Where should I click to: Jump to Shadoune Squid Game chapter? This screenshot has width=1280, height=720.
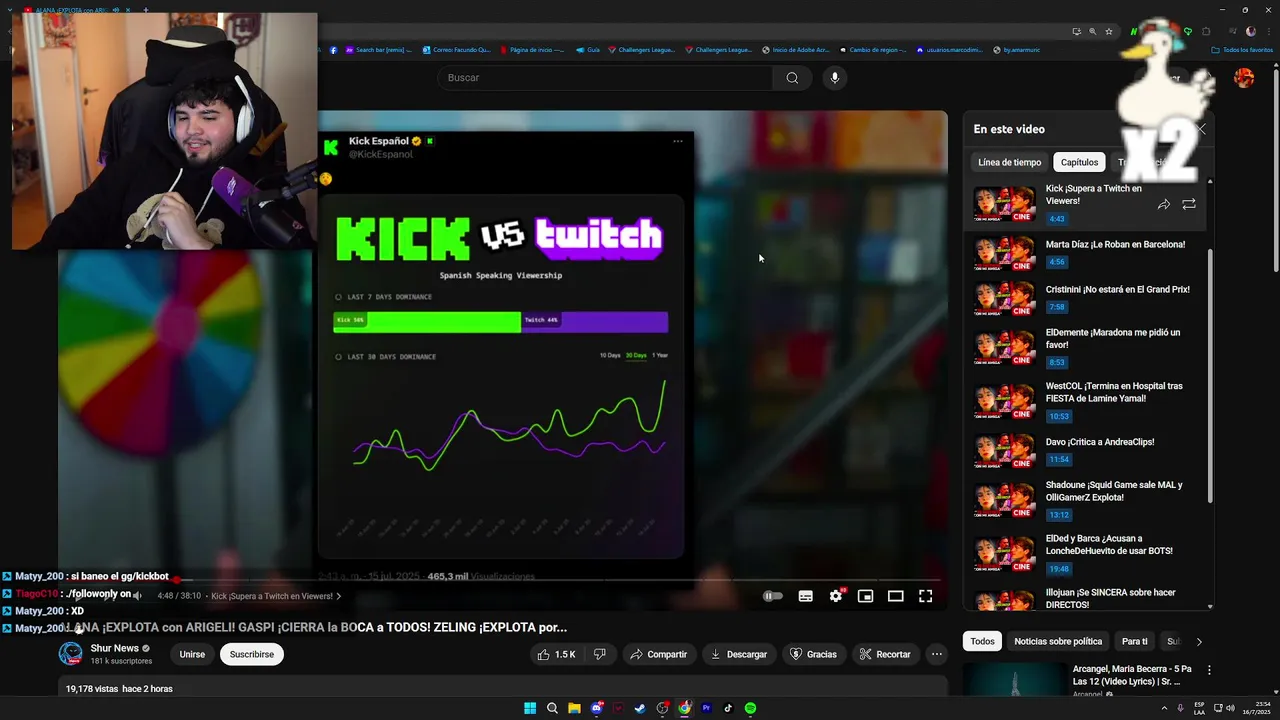[x=1086, y=500]
